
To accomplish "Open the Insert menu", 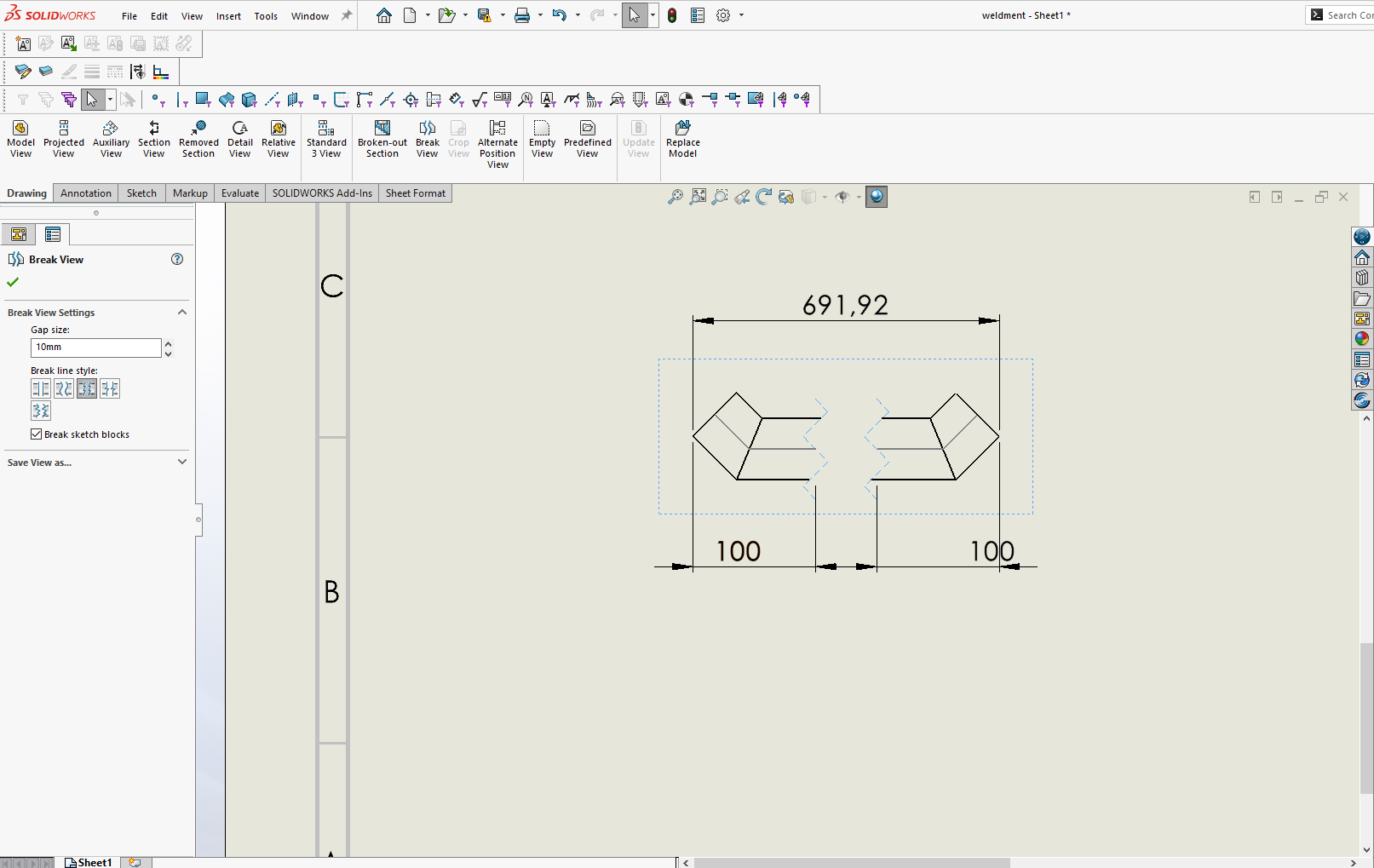I will click(x=227, y=16).
